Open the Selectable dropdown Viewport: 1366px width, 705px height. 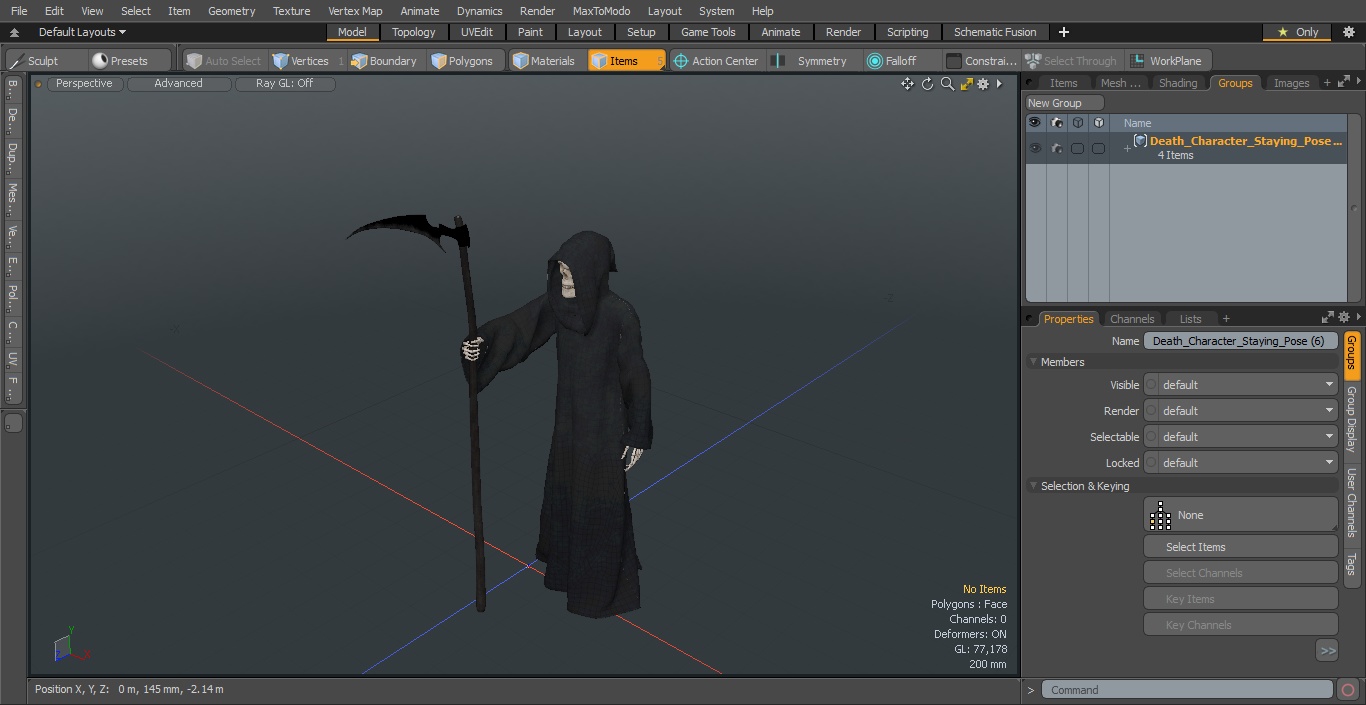(1248, 437)
